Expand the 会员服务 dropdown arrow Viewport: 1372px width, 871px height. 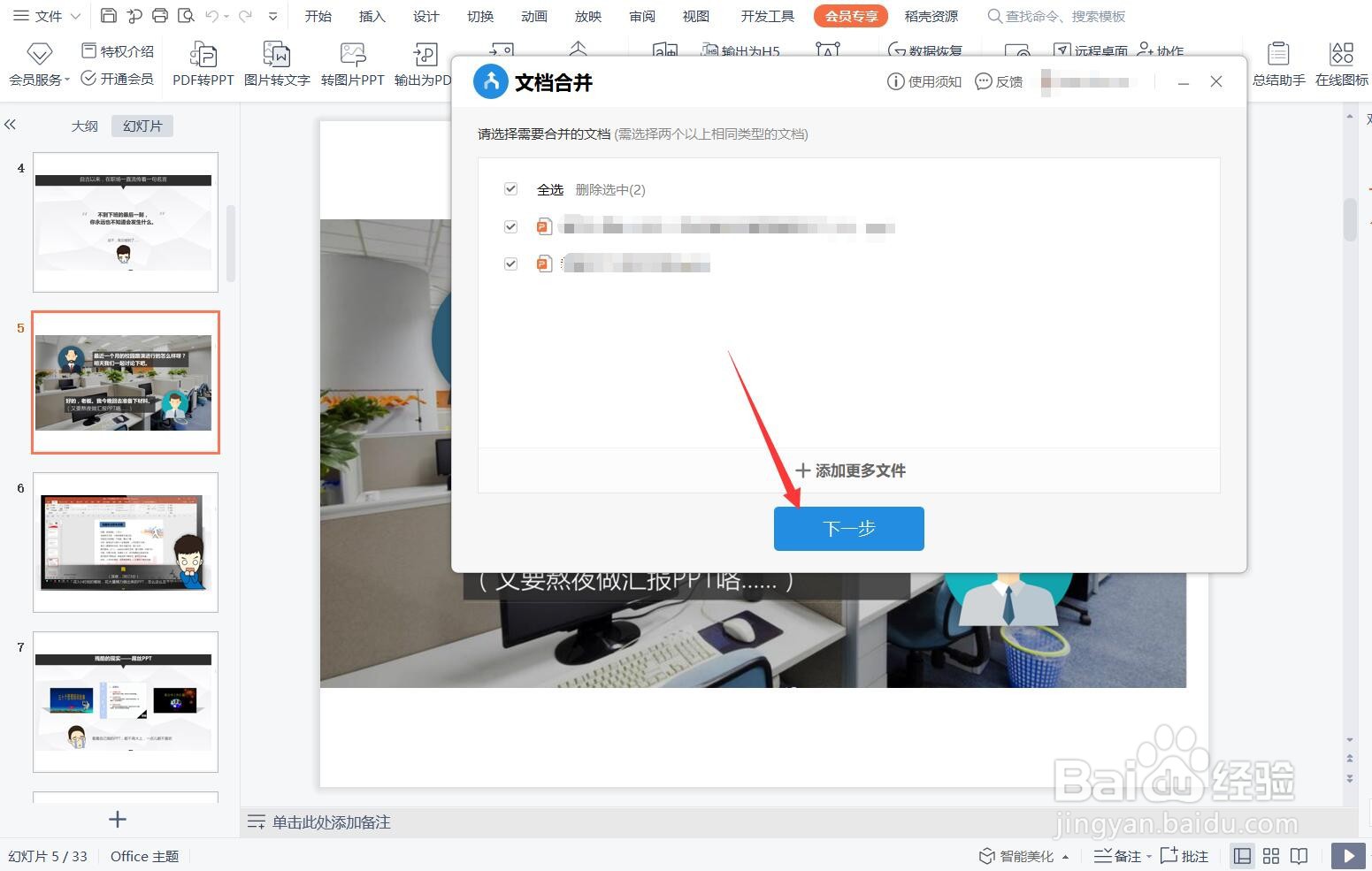67,80
